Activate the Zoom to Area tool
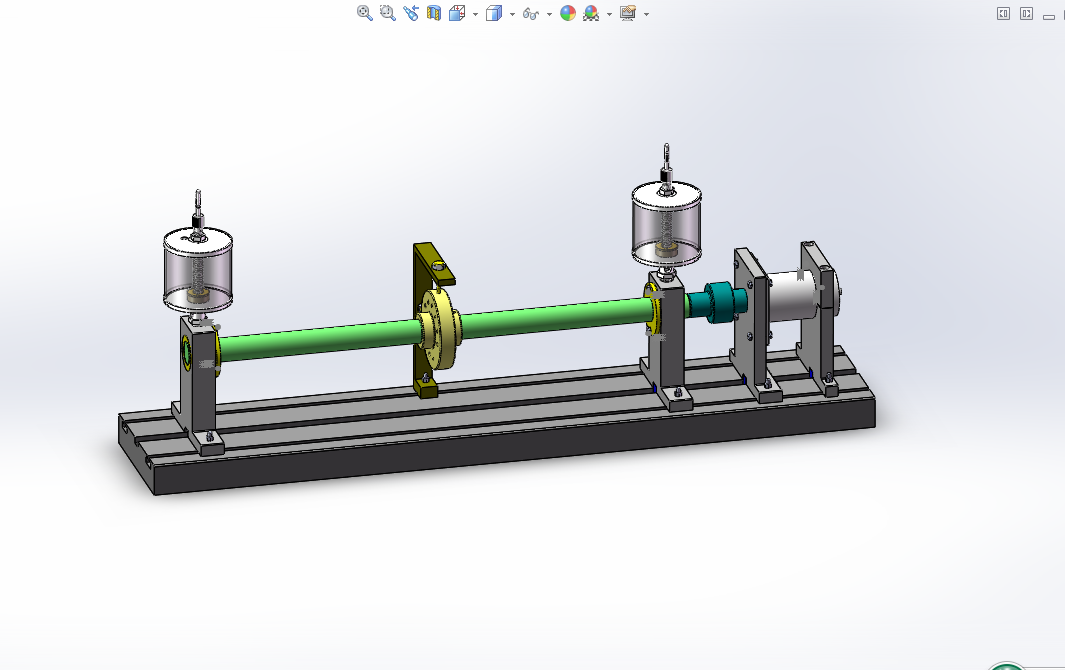The width and height of the screenshot is (1065, 670). 387,13
